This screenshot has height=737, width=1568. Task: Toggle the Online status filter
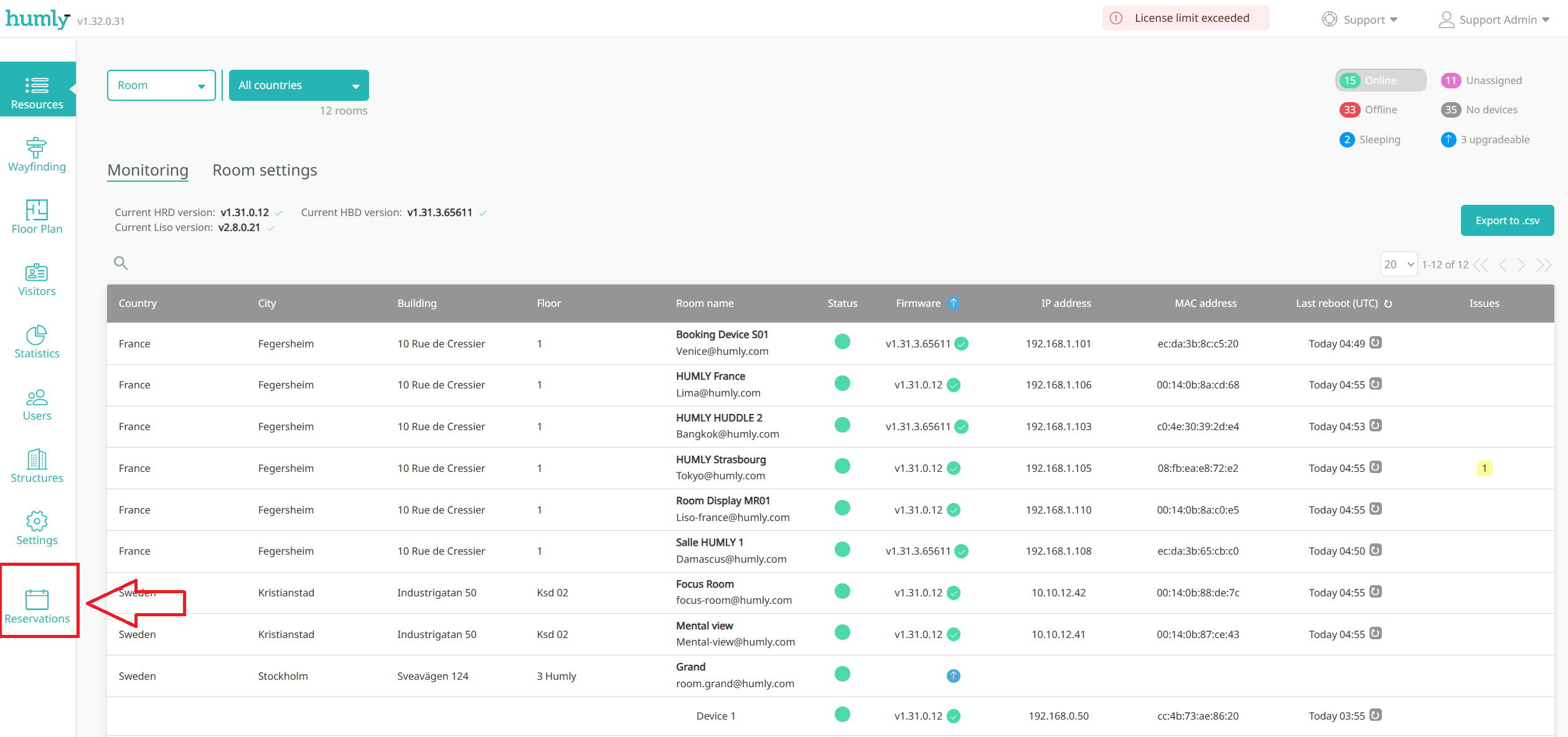point(1380,80)
